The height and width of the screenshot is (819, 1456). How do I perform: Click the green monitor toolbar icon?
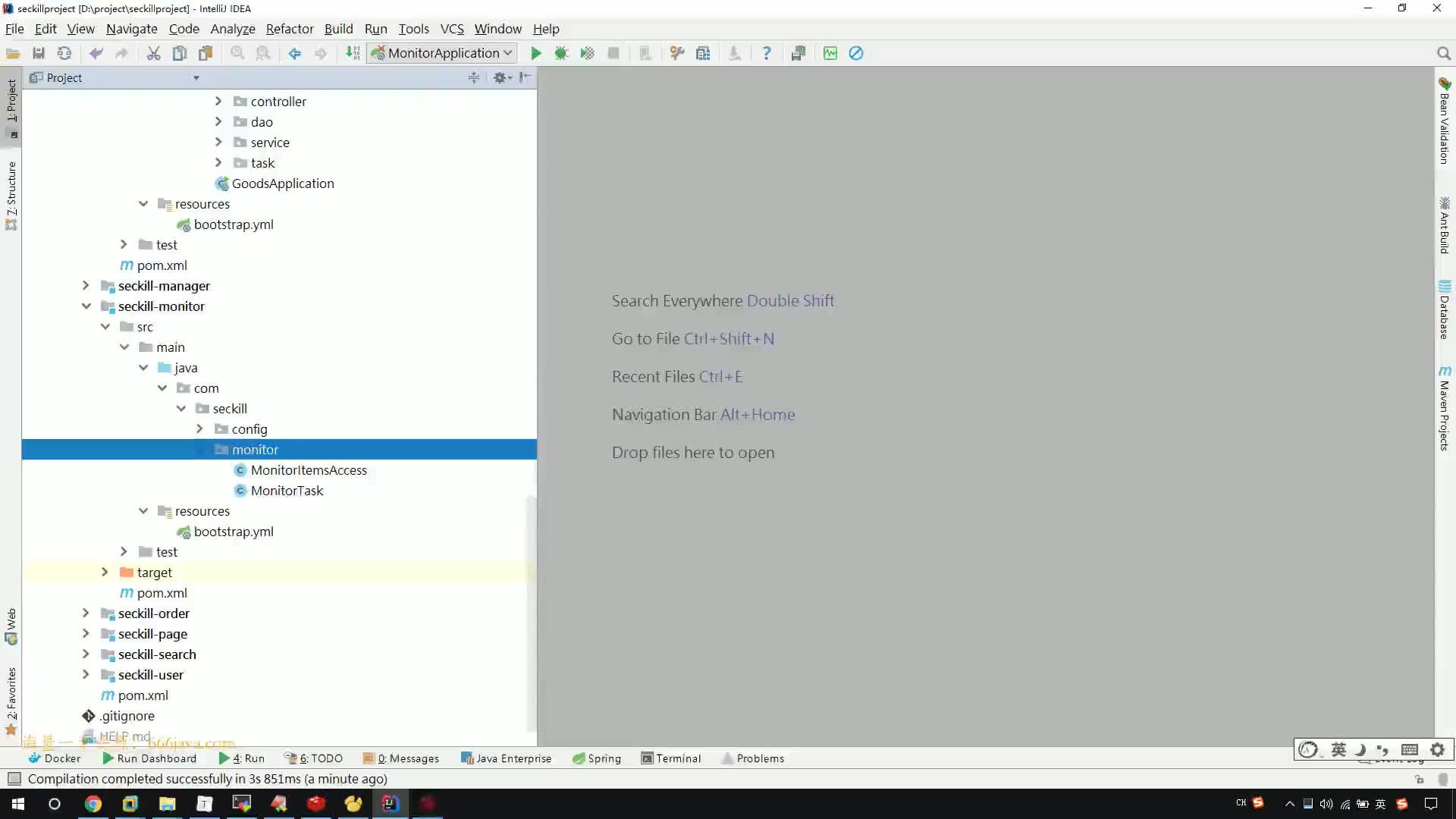click(x=830, y=53)
